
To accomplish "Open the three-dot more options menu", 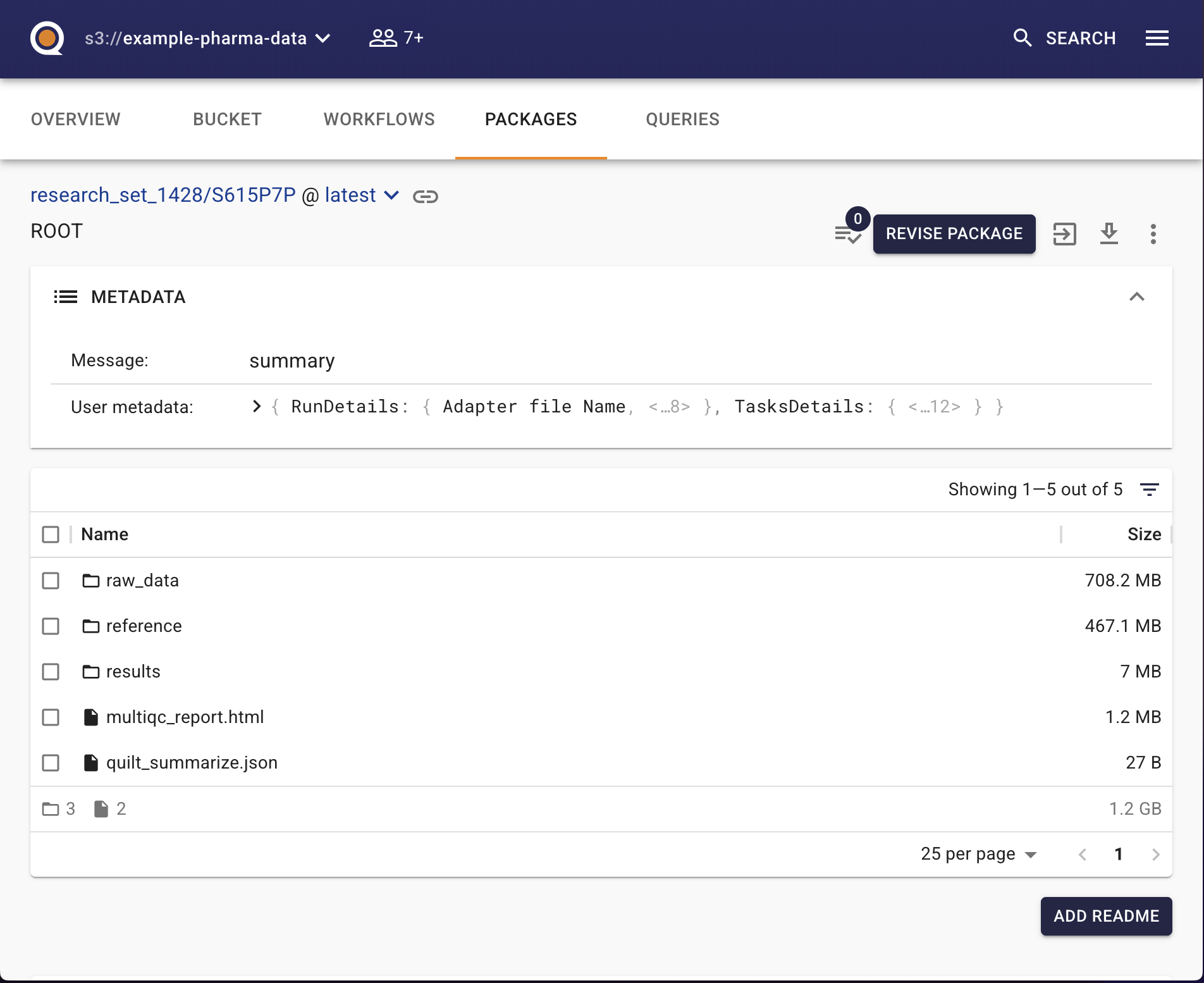I will (1153, 233).
